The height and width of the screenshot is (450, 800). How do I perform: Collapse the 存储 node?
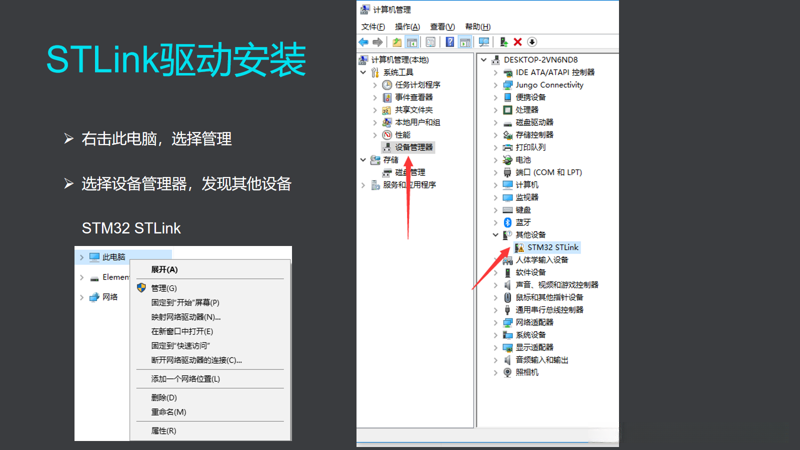(363, 160)
